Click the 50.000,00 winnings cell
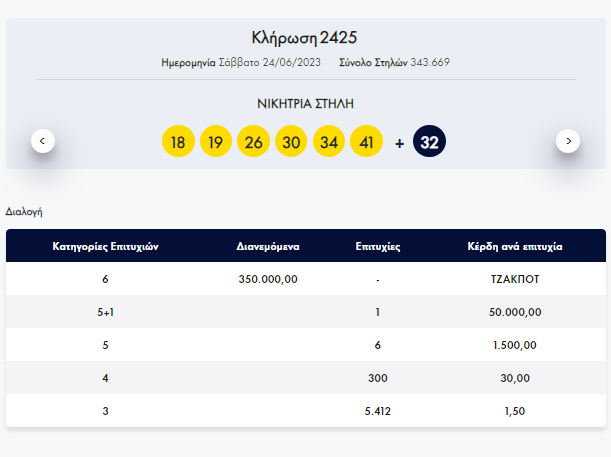611x457 pixels. click(x=515, y=312)
